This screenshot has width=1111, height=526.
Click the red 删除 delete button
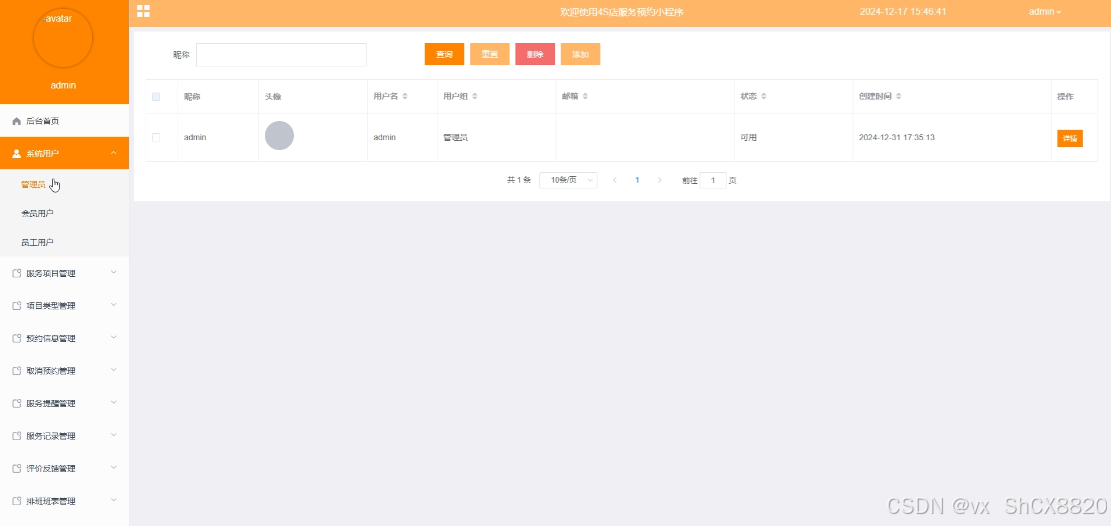coord(535,55)
